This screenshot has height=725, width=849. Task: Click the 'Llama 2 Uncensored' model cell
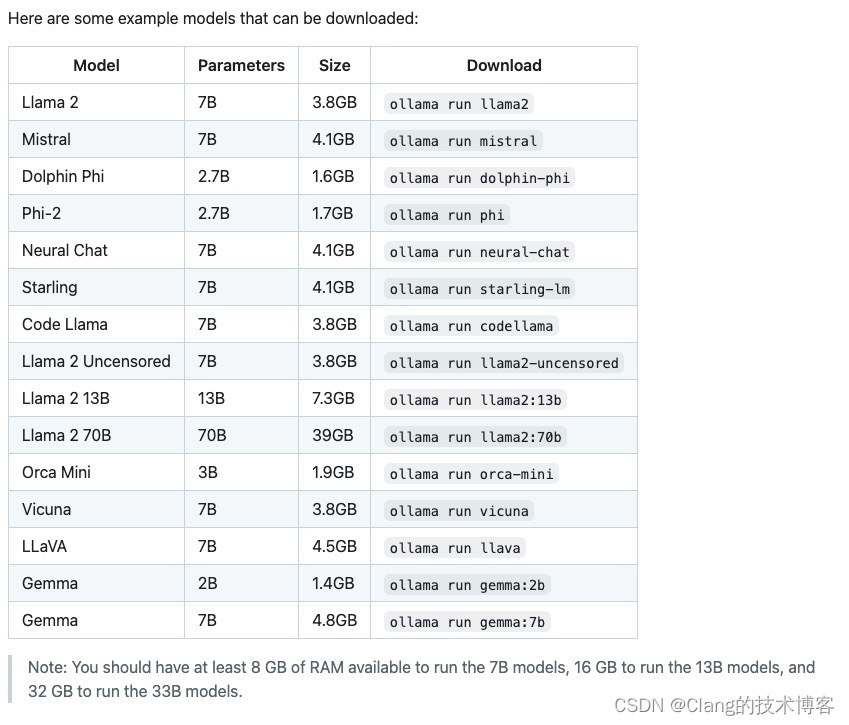[96, 361]
